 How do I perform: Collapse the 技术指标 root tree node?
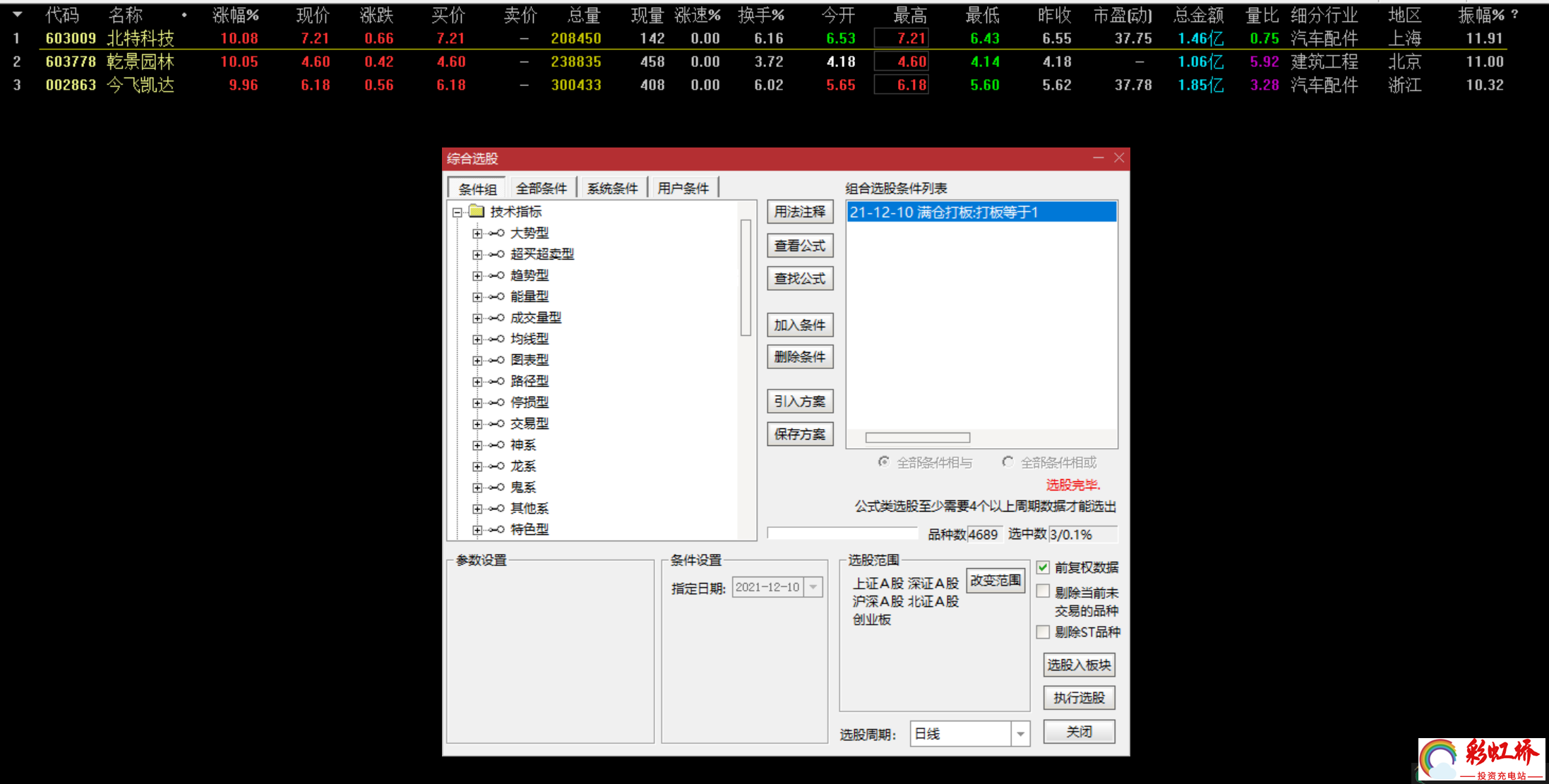(x=457, y=212)
